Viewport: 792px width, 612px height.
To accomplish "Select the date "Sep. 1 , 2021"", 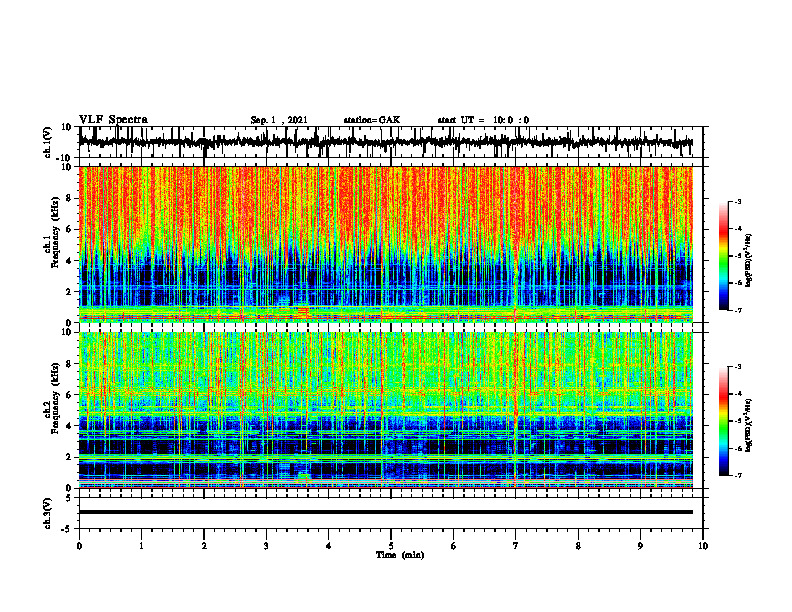I will click(279, 120).
